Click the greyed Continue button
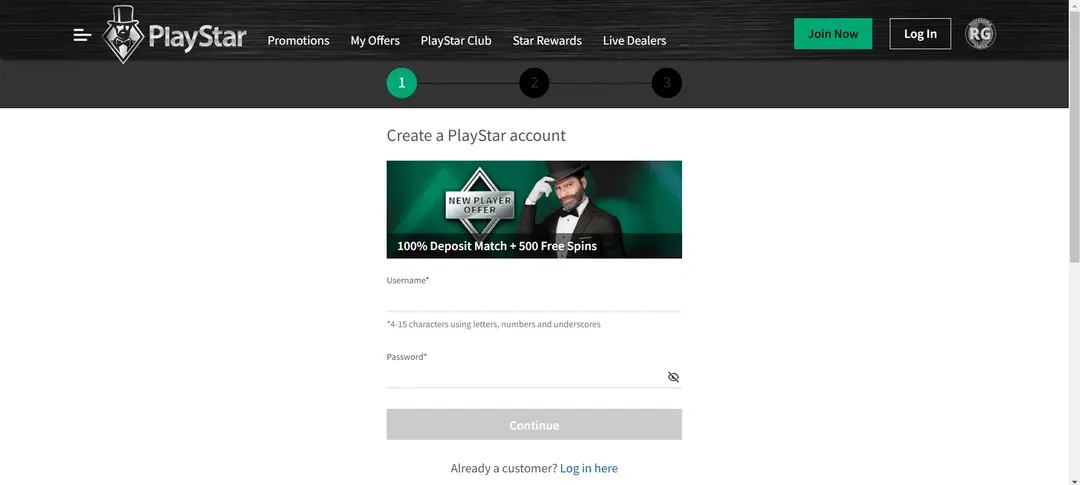This screenshot has height=485, width=1080. [534, 424]
